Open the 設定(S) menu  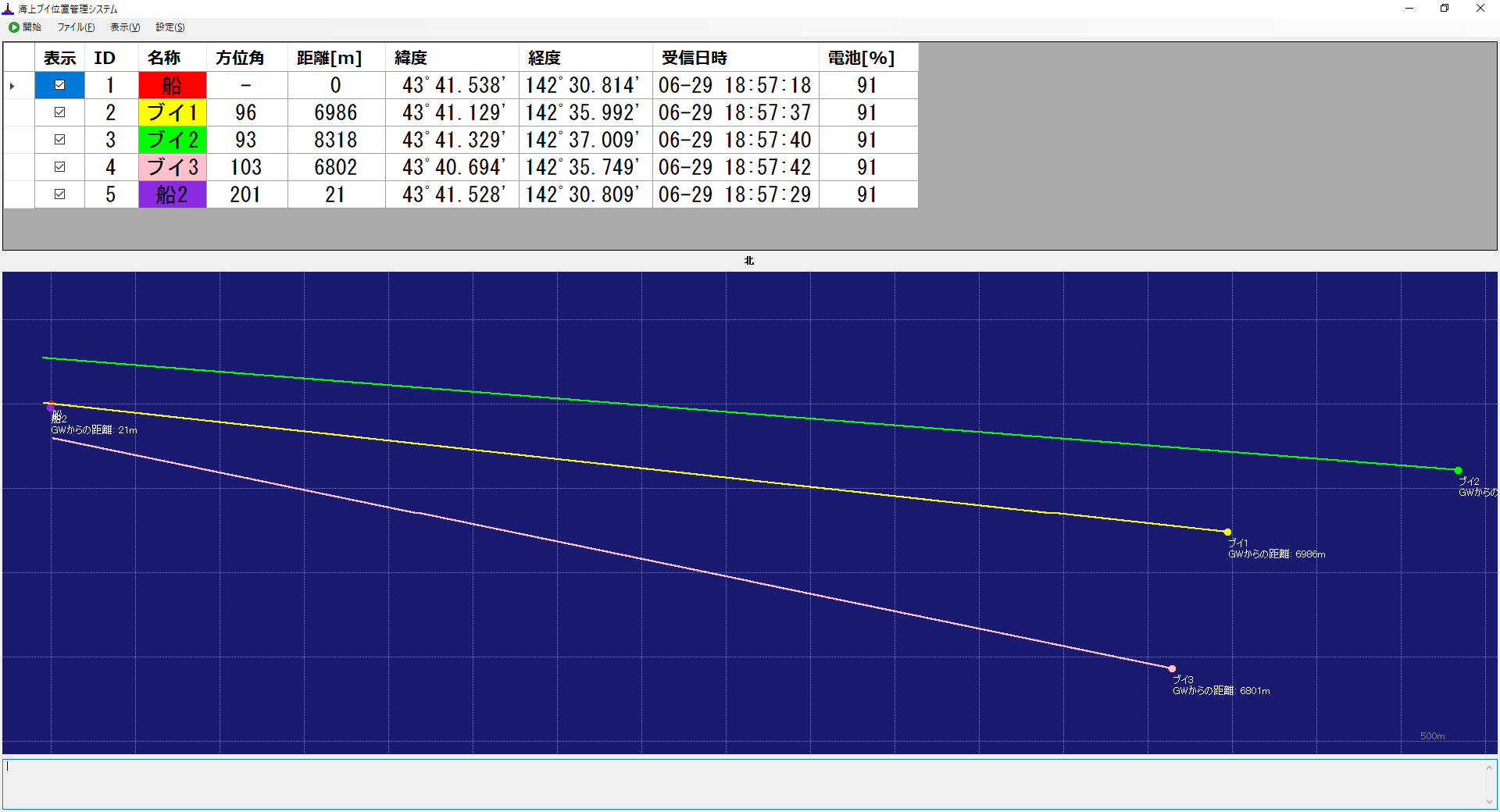pos(170,27)
